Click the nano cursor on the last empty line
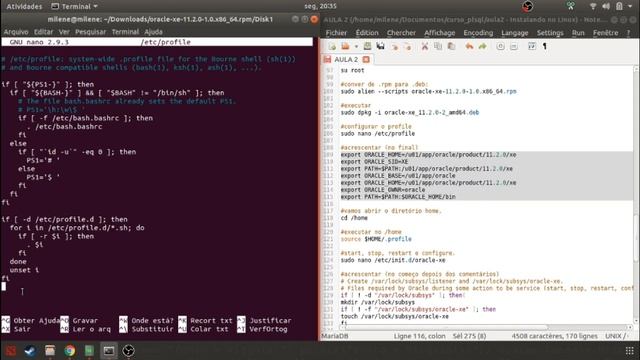The height and width of the screenshot is (360, 640). [4, 286]
